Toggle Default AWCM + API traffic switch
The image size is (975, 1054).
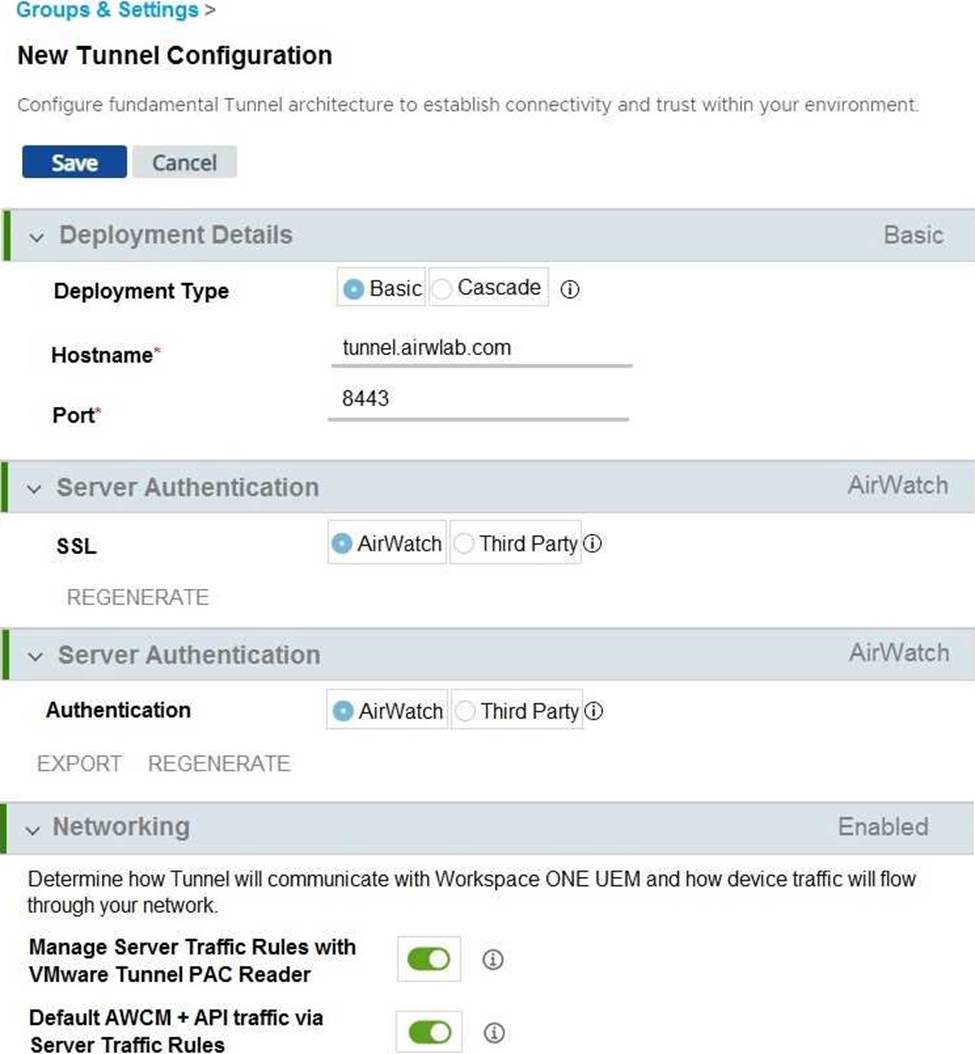click(x=430, y=1032)
